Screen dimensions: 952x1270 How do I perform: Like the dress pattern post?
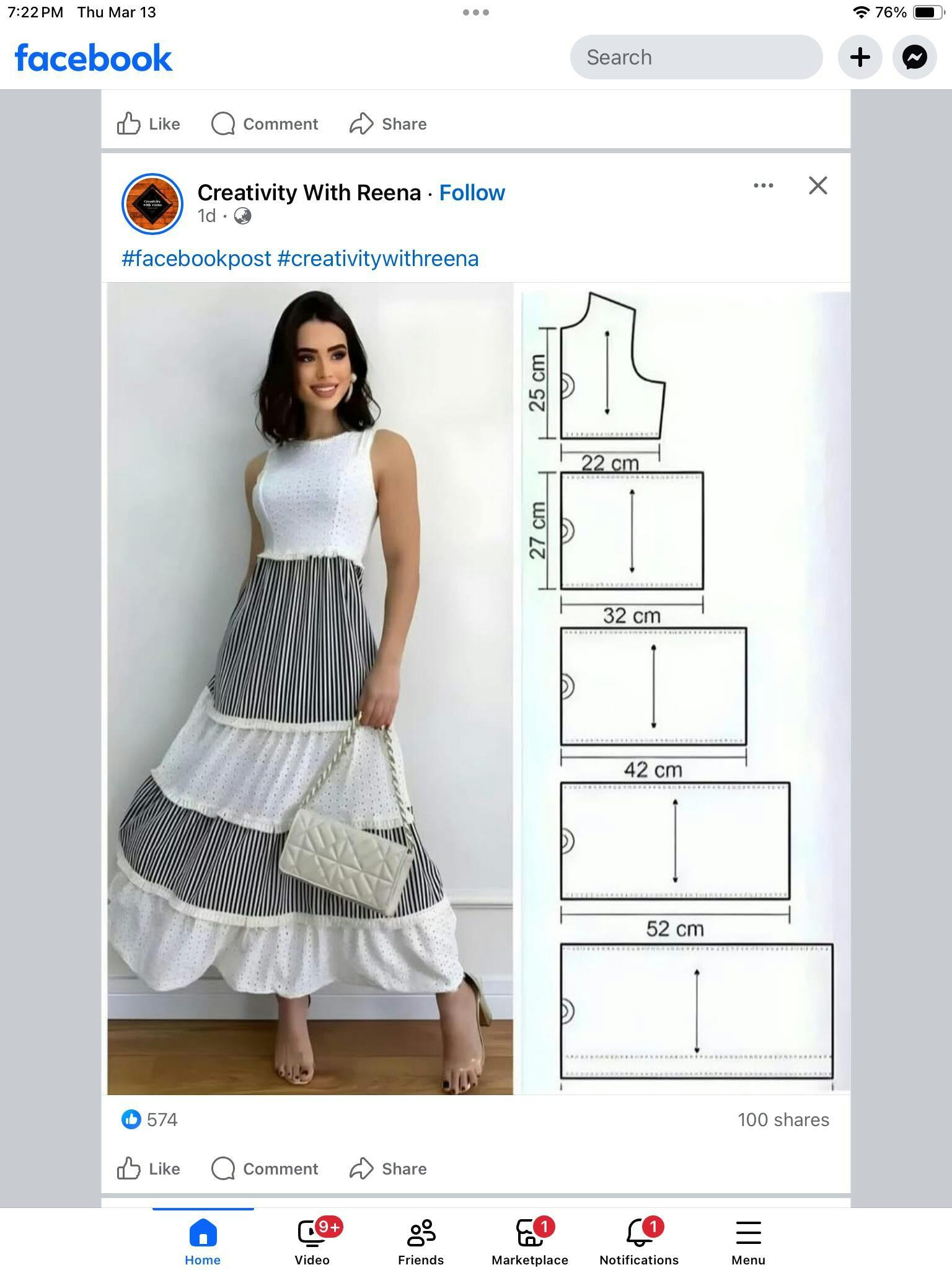coord(149,1168)
